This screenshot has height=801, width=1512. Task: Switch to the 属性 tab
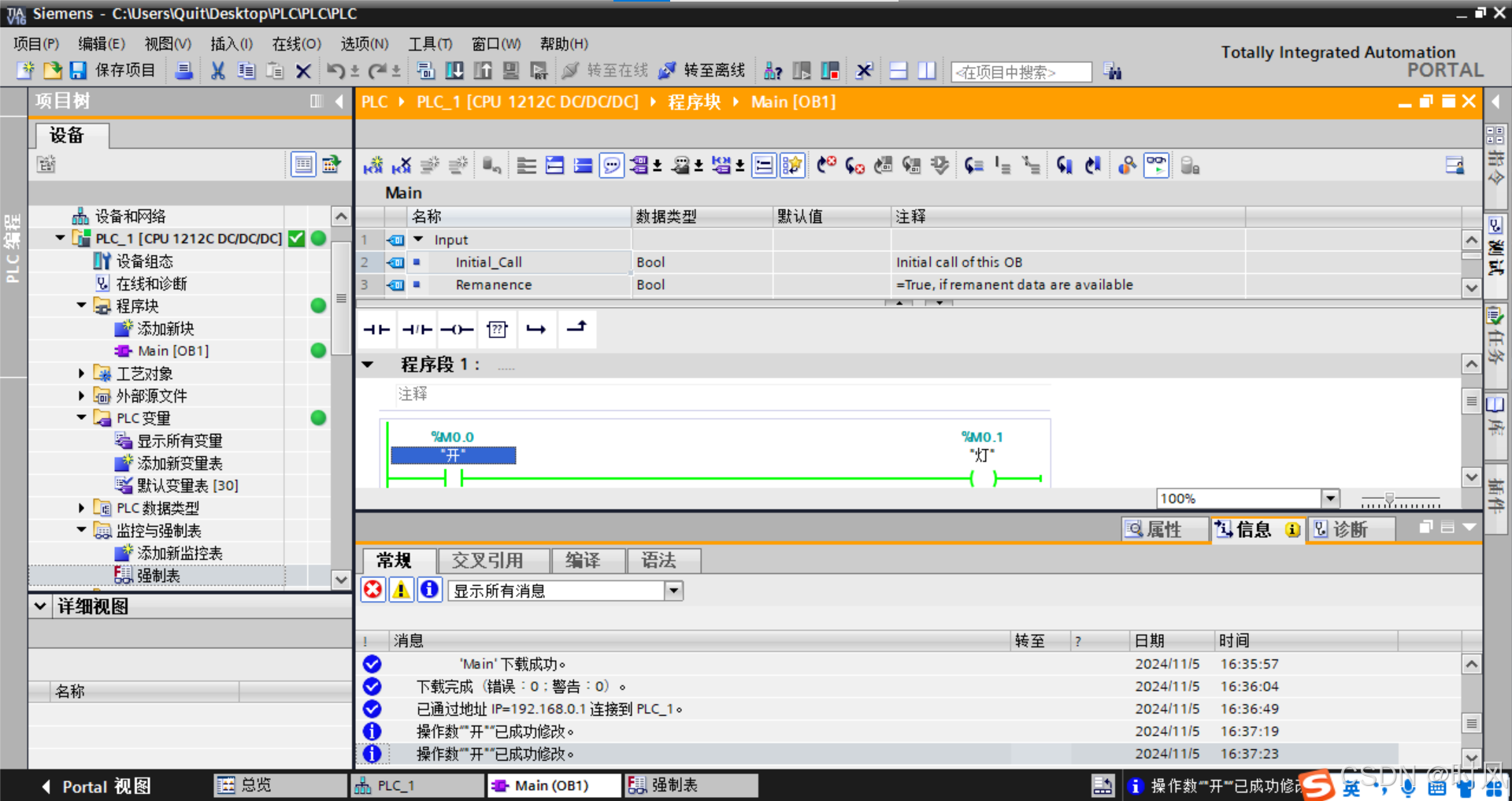pos(1164,529)
